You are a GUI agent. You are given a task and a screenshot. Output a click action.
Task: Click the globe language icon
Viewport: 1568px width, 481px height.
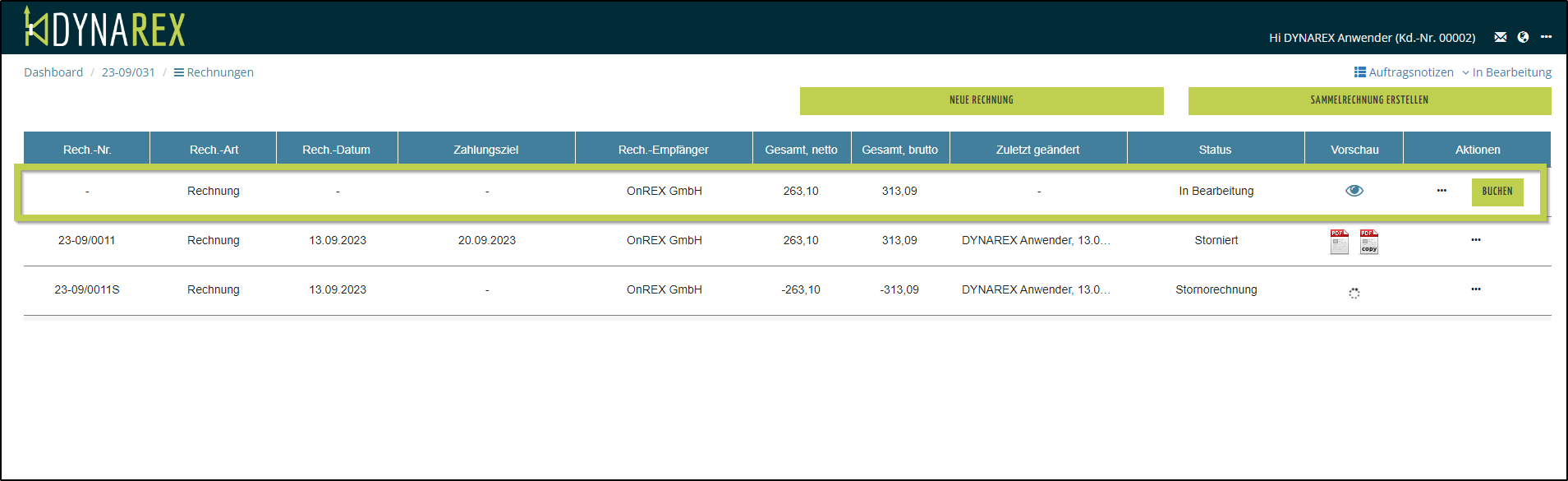(1523, 37)
